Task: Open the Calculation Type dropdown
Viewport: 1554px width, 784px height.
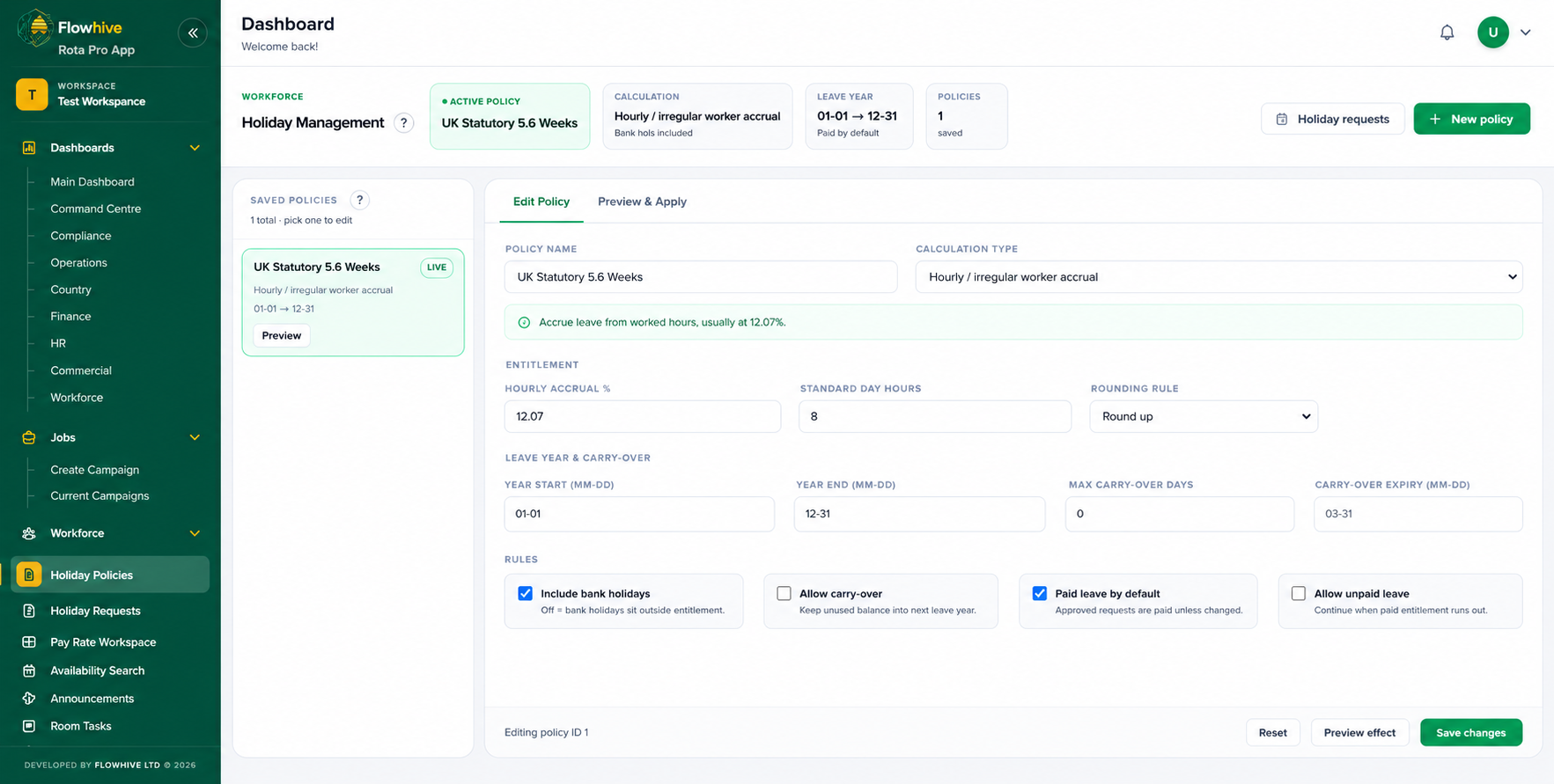Action: [x=1219, y=277]
